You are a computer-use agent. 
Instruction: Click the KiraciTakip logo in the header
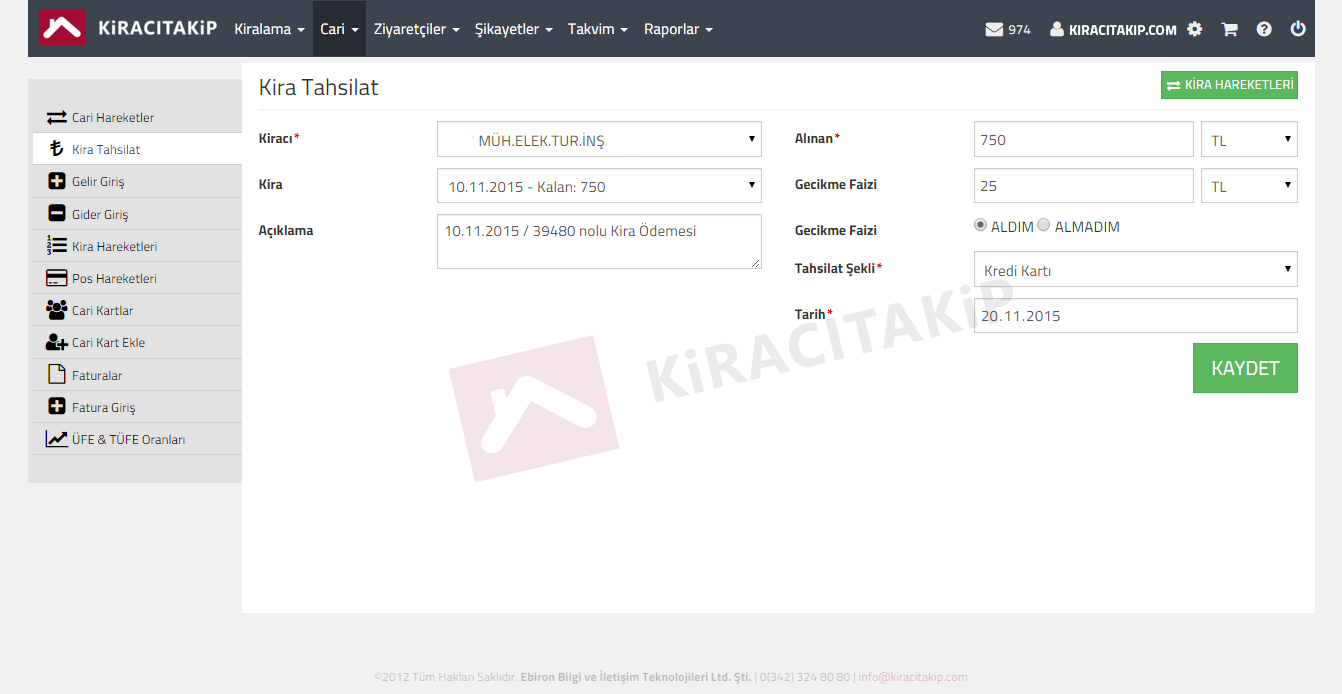coord(128,28)
